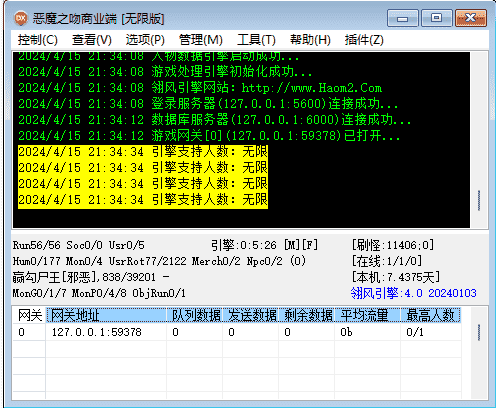The height and width of the screenshot is (408, 496).
Task: Click the 最高人数 column header
Action: pyautogui.click(x=431, y=315)
